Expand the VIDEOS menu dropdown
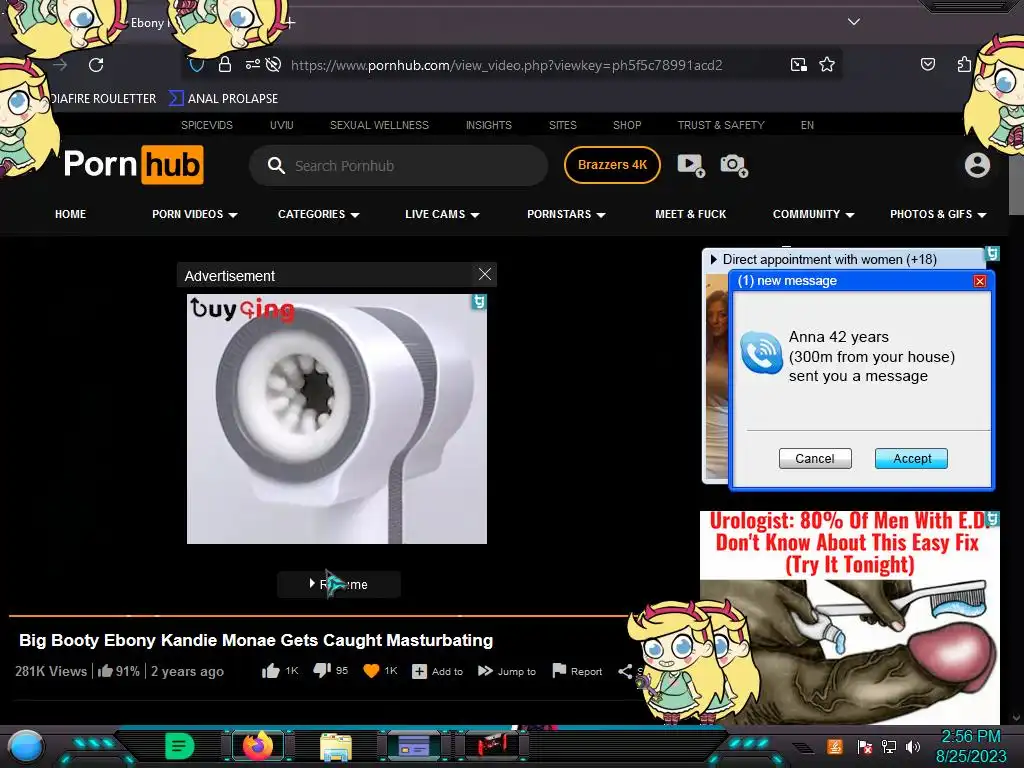This screenshot has width=1024, height=768. [x=195, y=214]
